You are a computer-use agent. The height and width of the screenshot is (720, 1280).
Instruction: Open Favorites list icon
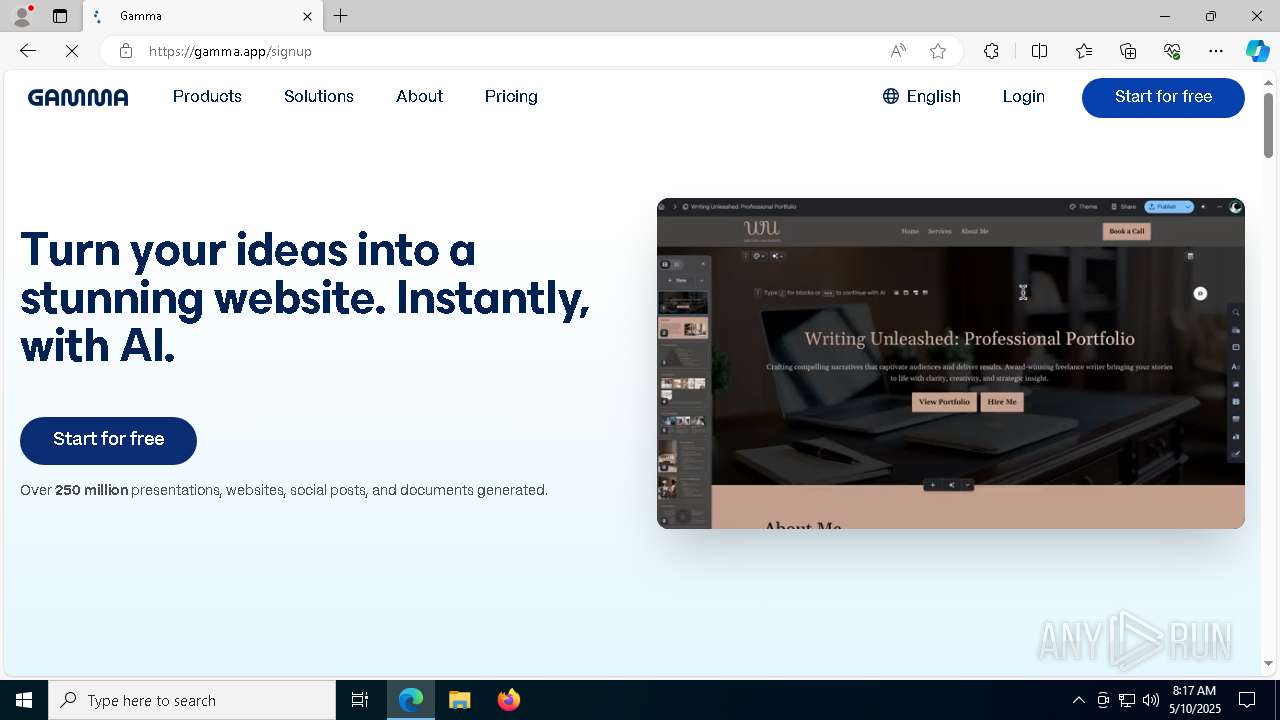pos(1084,51)
